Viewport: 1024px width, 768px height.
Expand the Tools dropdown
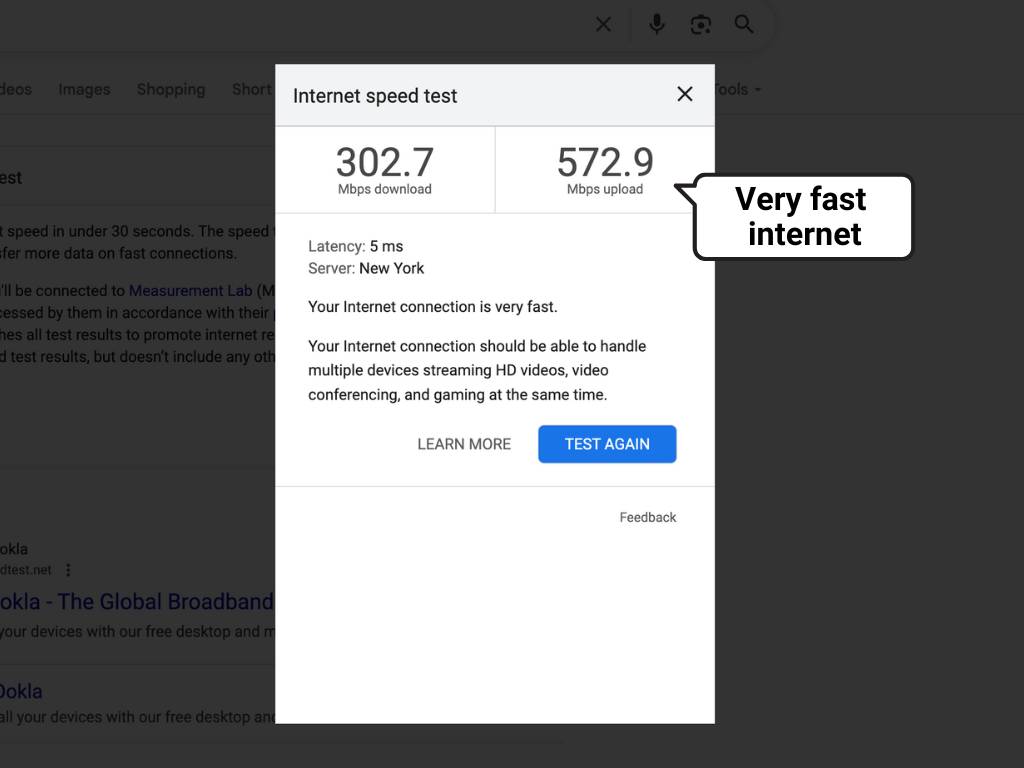pyautogui.click(x=738, y=89)
